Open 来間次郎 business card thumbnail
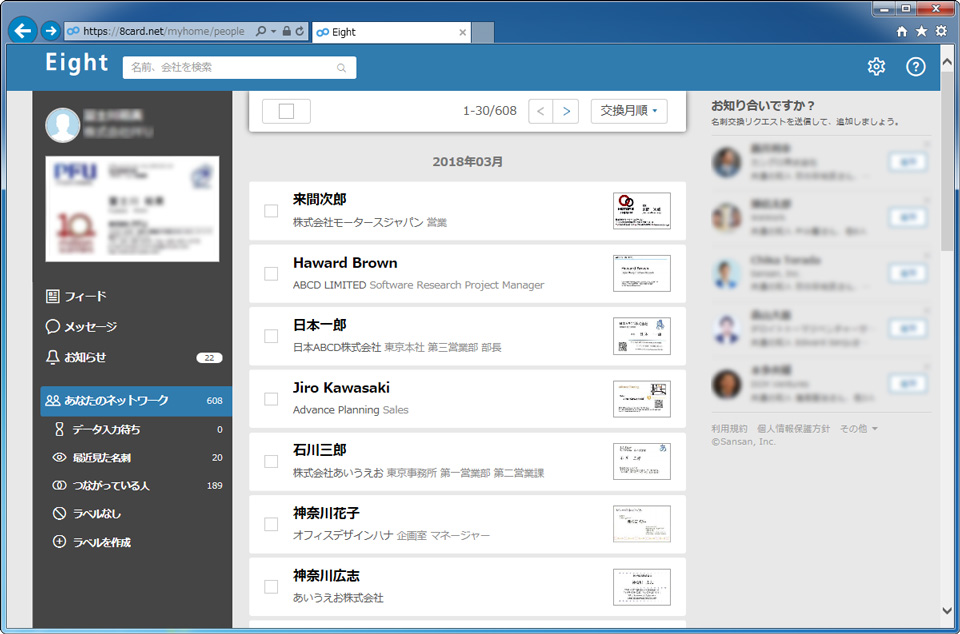Image resolution: width=960 pixels, height=634 pixels. pos(642,211)
